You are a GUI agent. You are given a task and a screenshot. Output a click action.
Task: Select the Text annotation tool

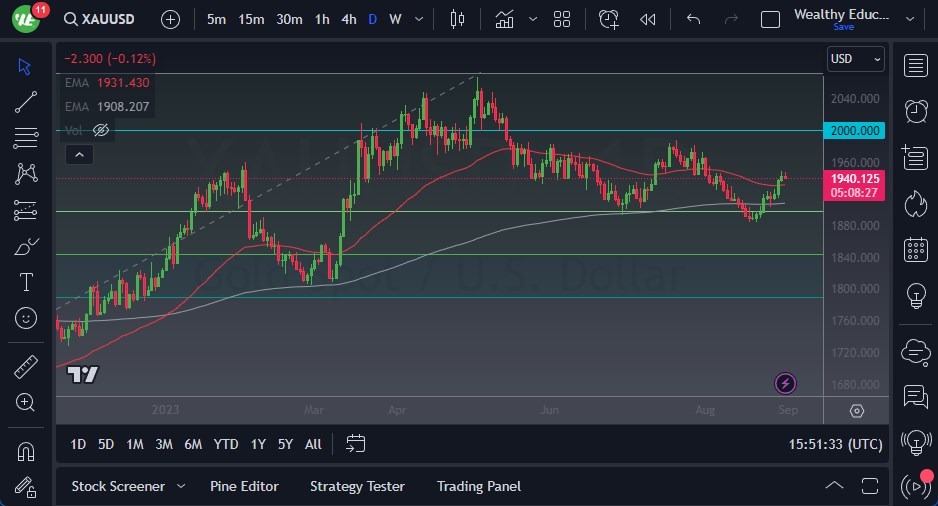point(26,282)
